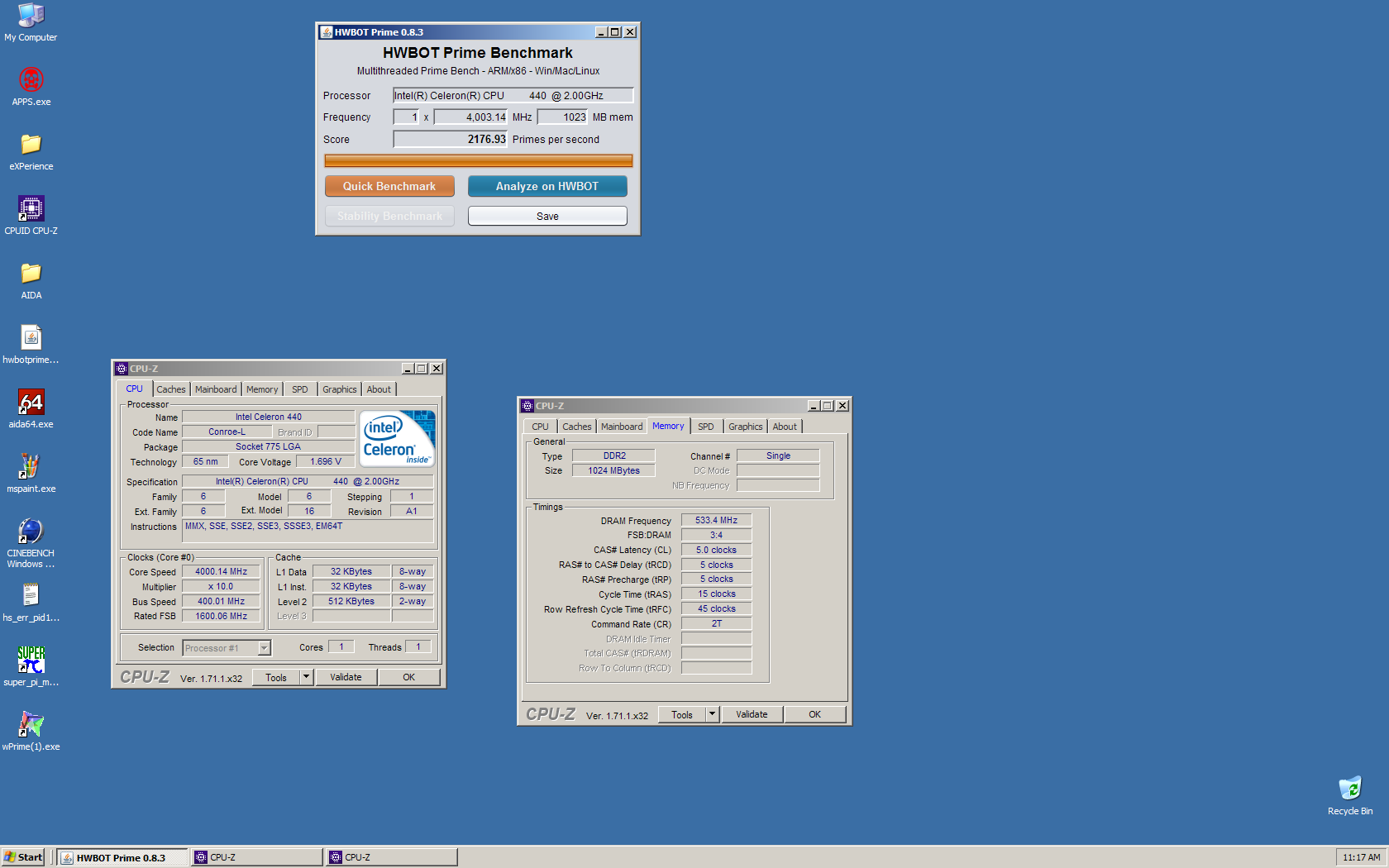Click Analyze on HWBOT button

tap(547, 186)
